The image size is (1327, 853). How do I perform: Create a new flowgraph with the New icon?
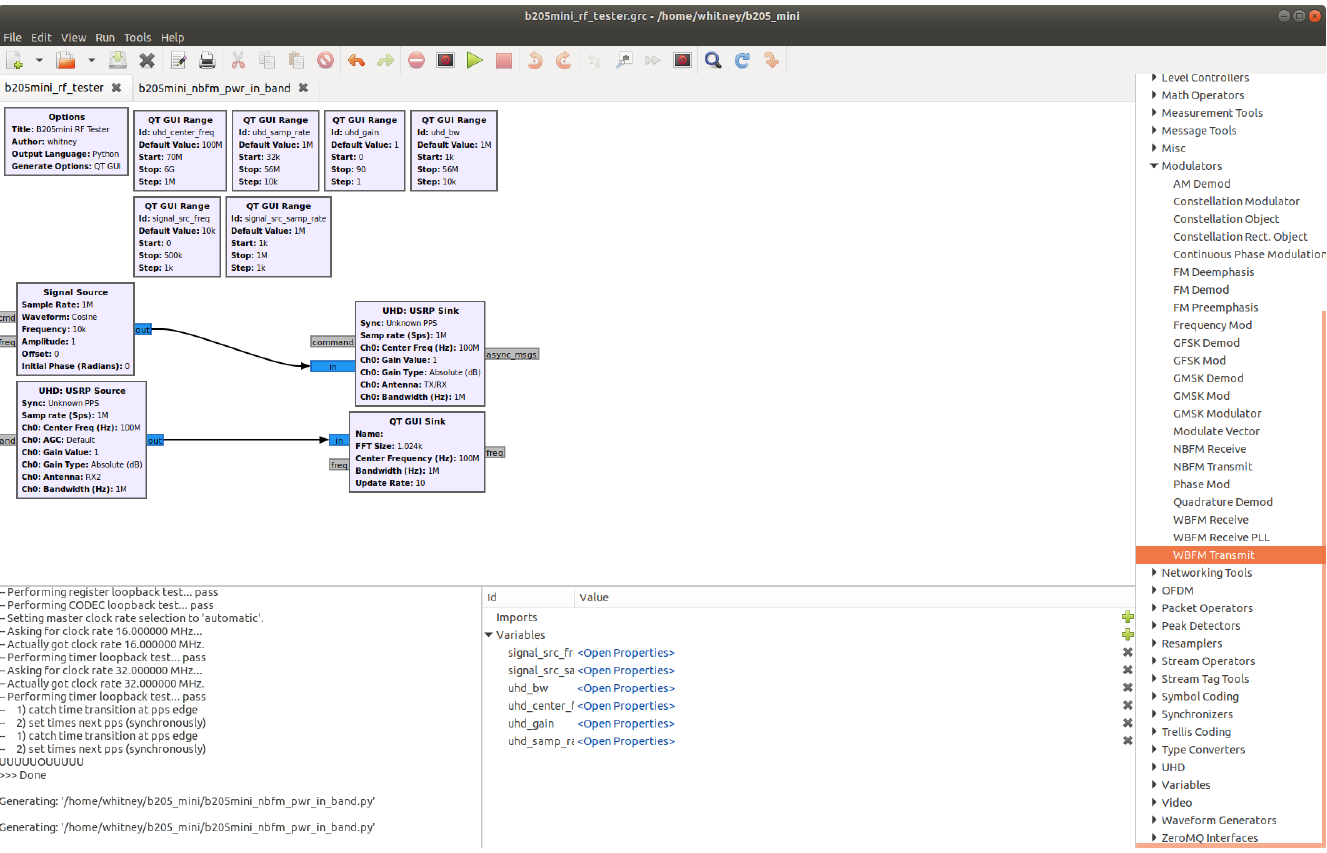click(17, 60)
